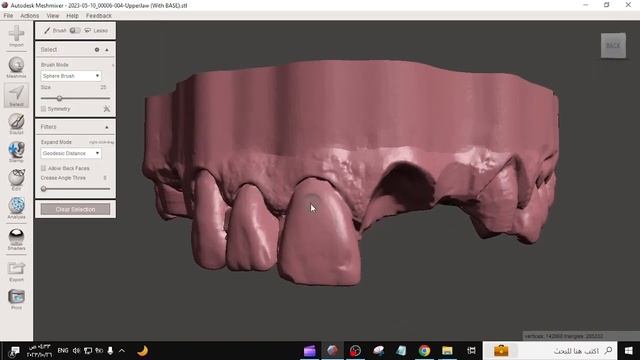Open the Feedback menu

pyautogui.click(x=99, y=16)
